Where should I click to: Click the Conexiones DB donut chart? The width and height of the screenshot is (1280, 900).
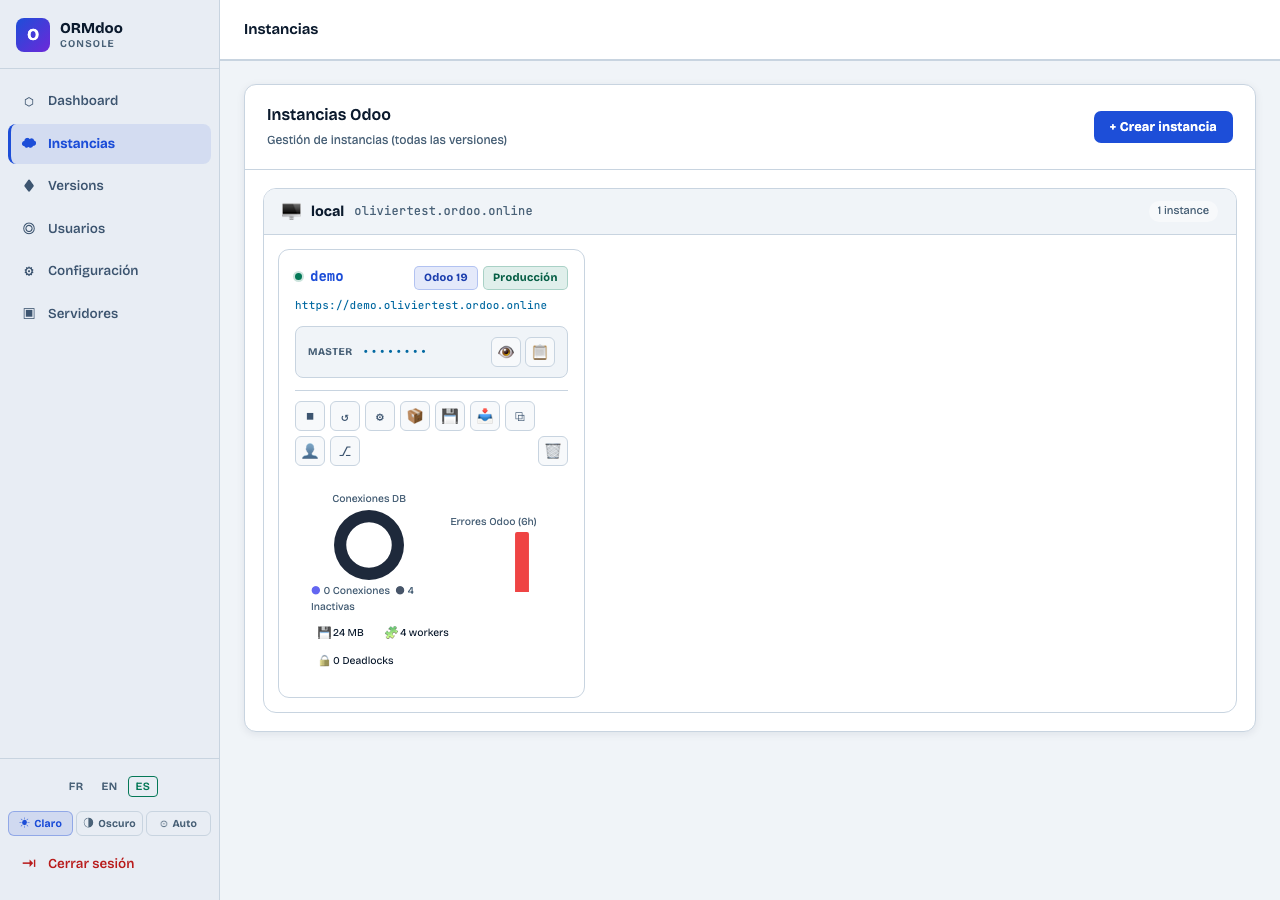point(369,545)
